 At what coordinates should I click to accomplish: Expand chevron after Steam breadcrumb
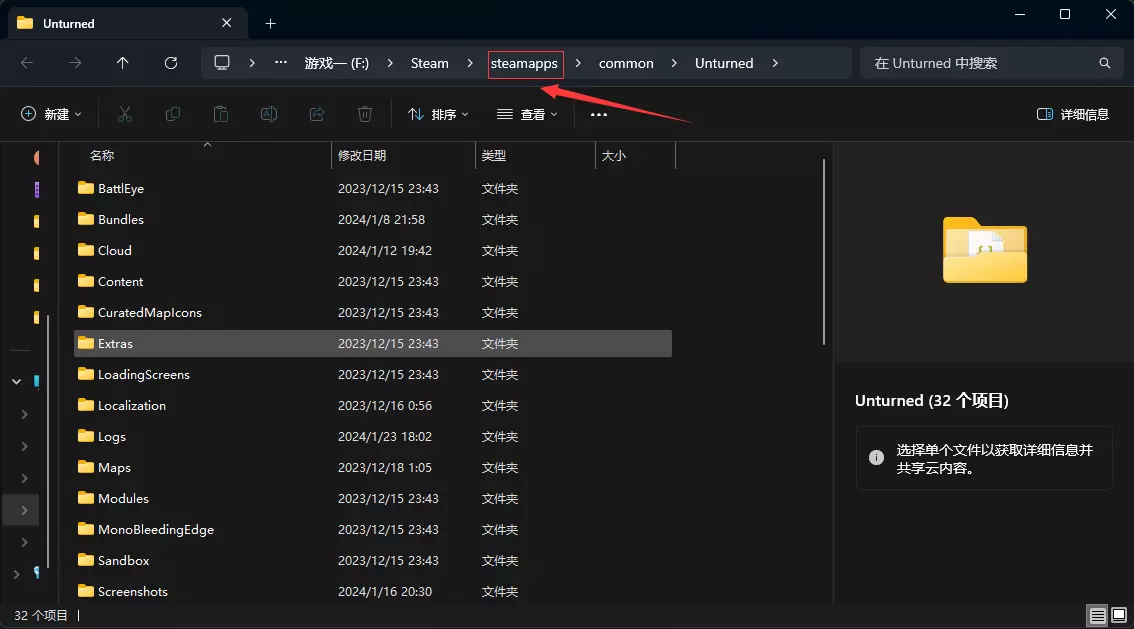click(x=470, y=63)
